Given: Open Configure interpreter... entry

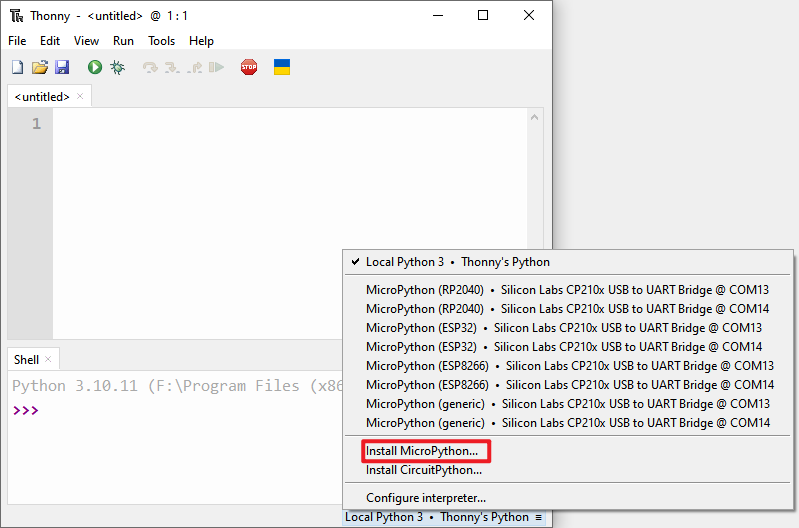Looking at the screenshot, I should pyautogui.click(x=568, y=498).
